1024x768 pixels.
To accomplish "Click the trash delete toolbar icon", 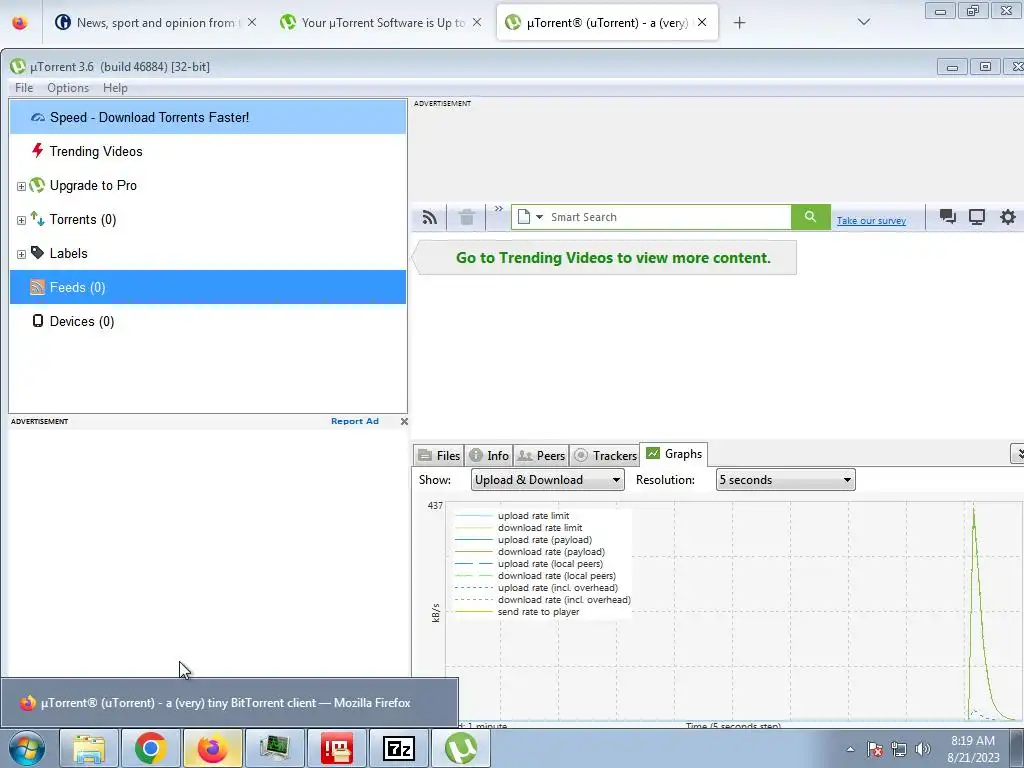I will click(466, 217).
